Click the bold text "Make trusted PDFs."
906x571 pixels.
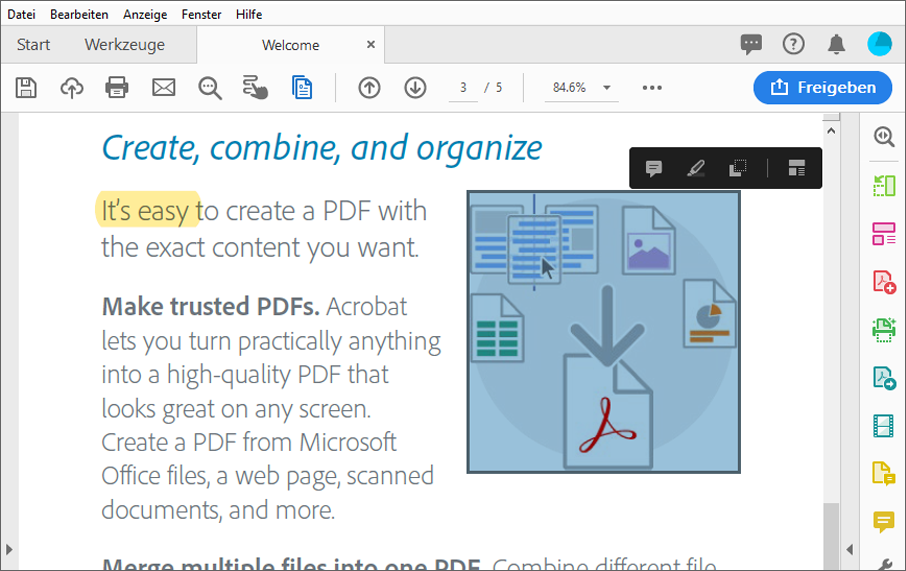pos(211,306)
